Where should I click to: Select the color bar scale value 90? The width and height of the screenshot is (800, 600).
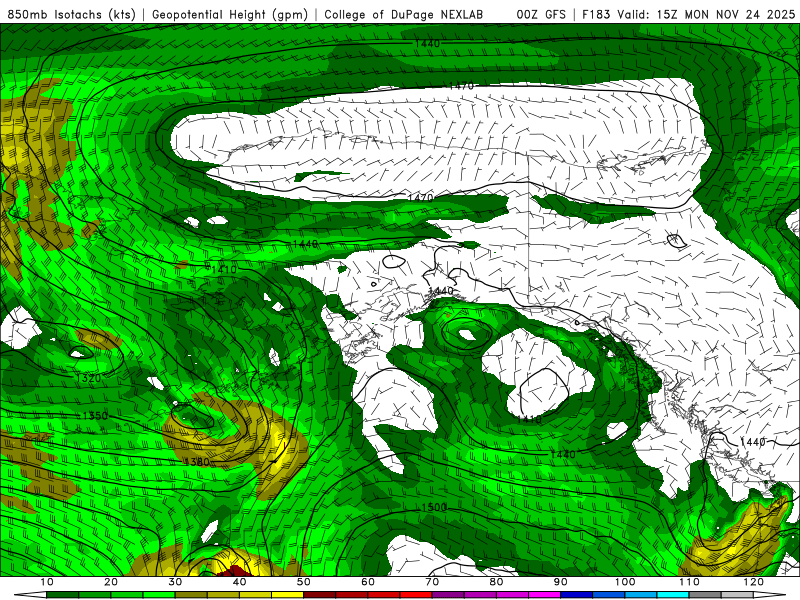561,582
